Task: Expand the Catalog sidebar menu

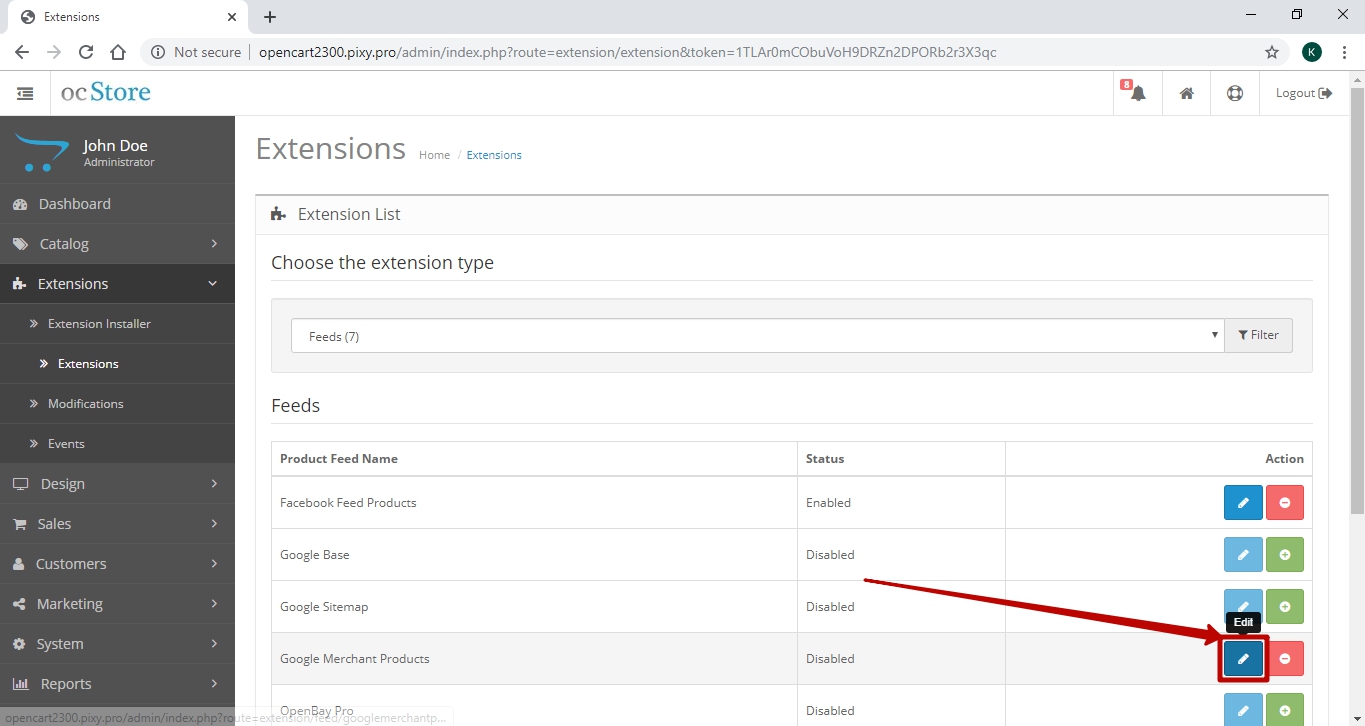Action: tap(117, 244)
